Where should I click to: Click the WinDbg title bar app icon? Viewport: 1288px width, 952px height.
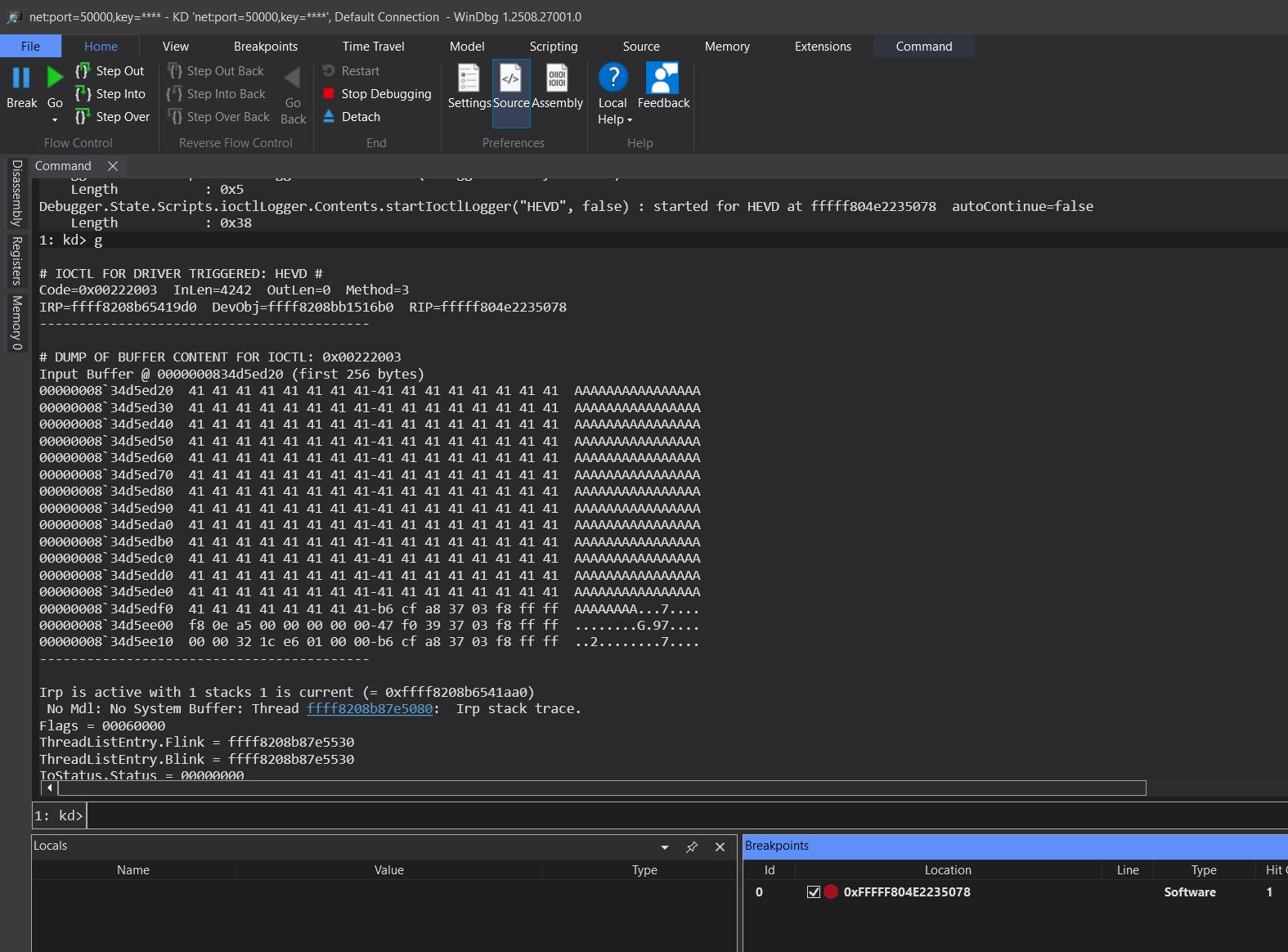pyautogui.click(x=14, y=16)
